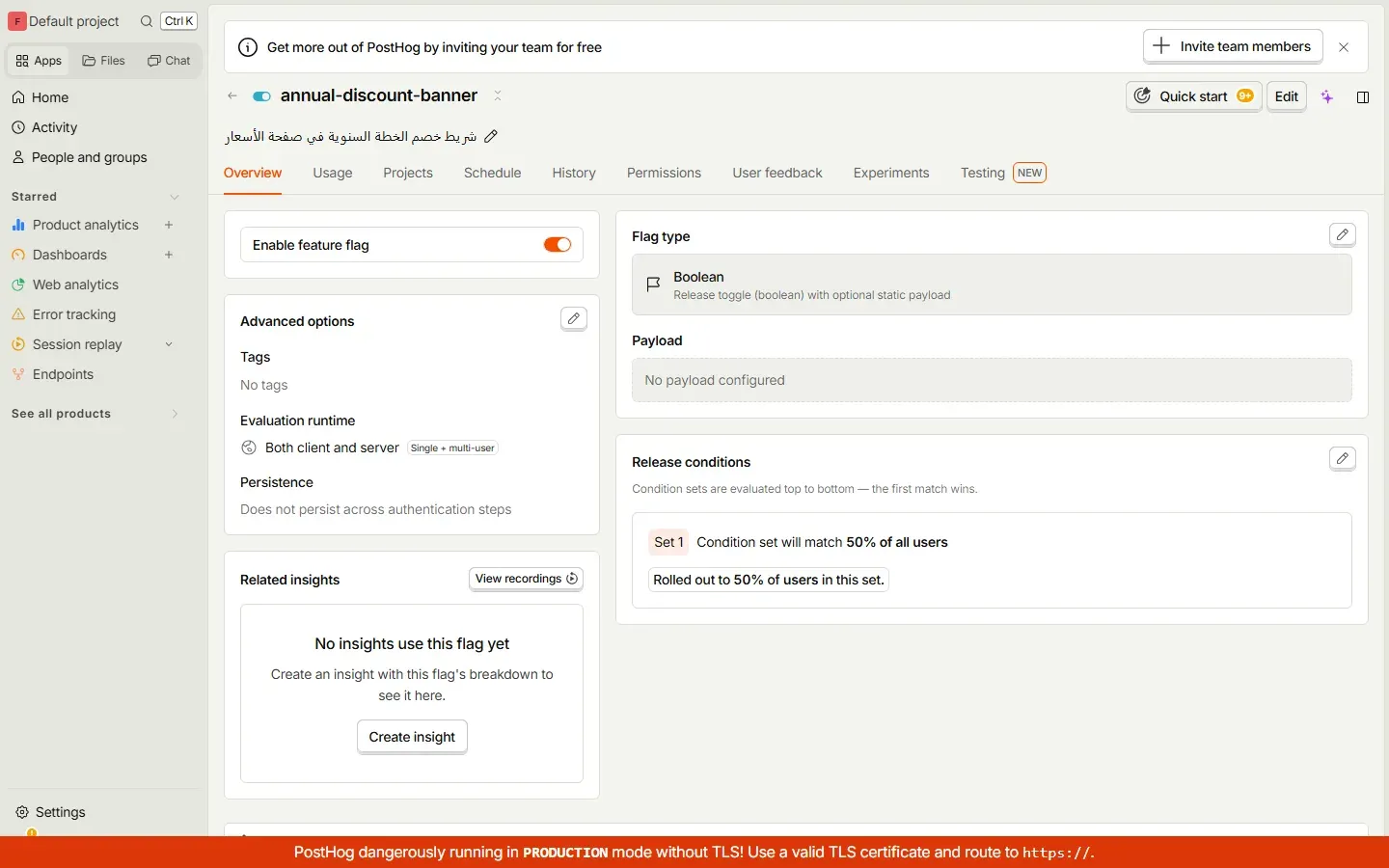The width and height of the screenshot is (1389, 868).
Task: Switch sidebar to Files tab
Action: click(104, 61)
